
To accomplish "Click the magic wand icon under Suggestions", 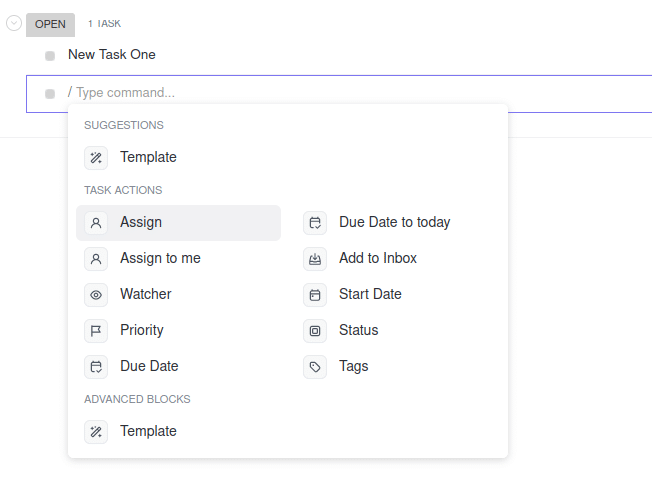I will [96, 158].
